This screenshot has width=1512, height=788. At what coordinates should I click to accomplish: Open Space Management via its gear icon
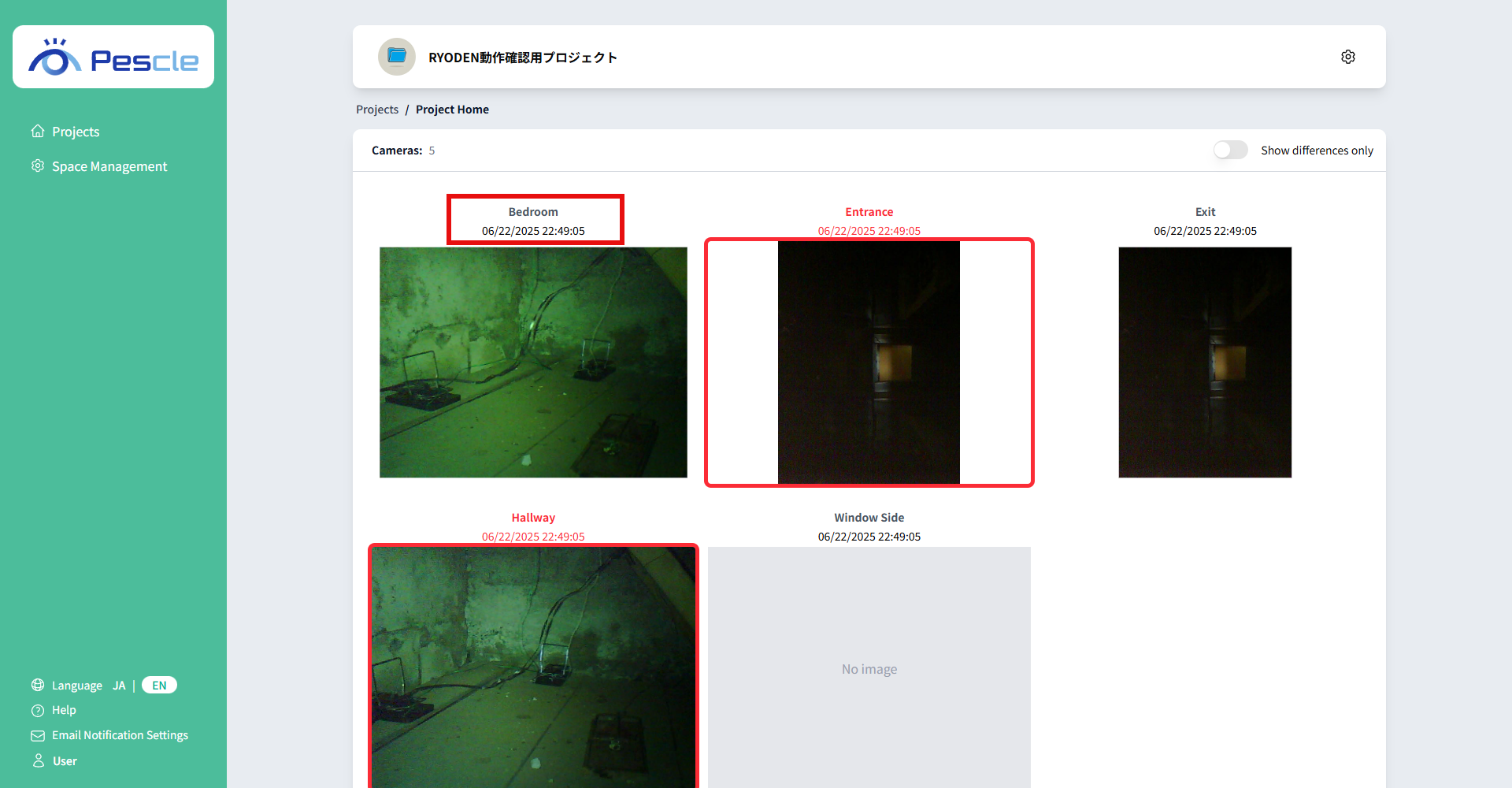(38, 165)
